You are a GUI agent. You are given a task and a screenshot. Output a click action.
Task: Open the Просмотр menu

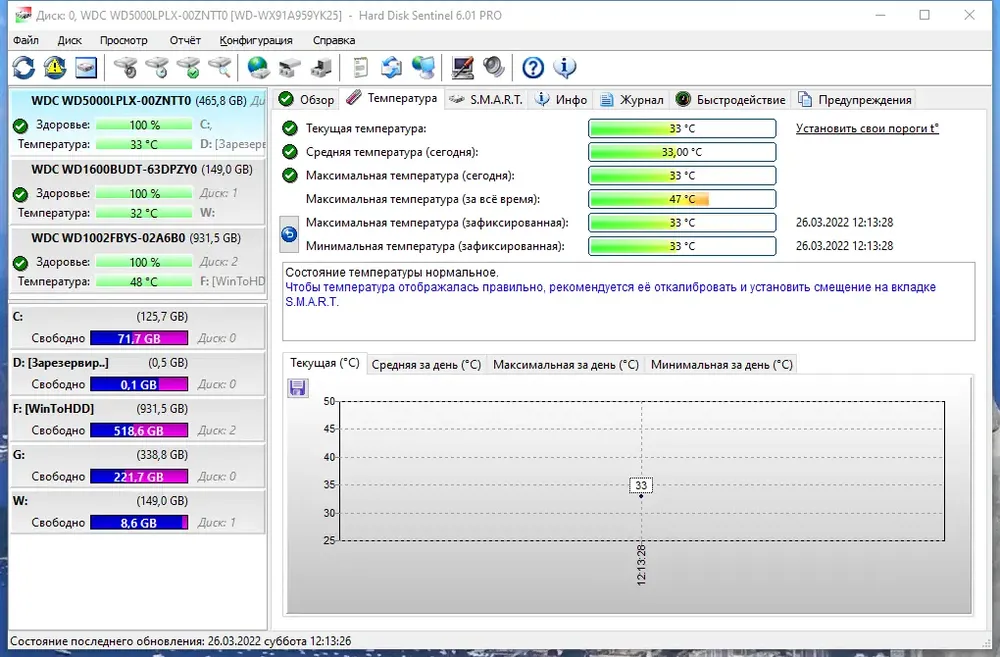[x=124, y=40]
